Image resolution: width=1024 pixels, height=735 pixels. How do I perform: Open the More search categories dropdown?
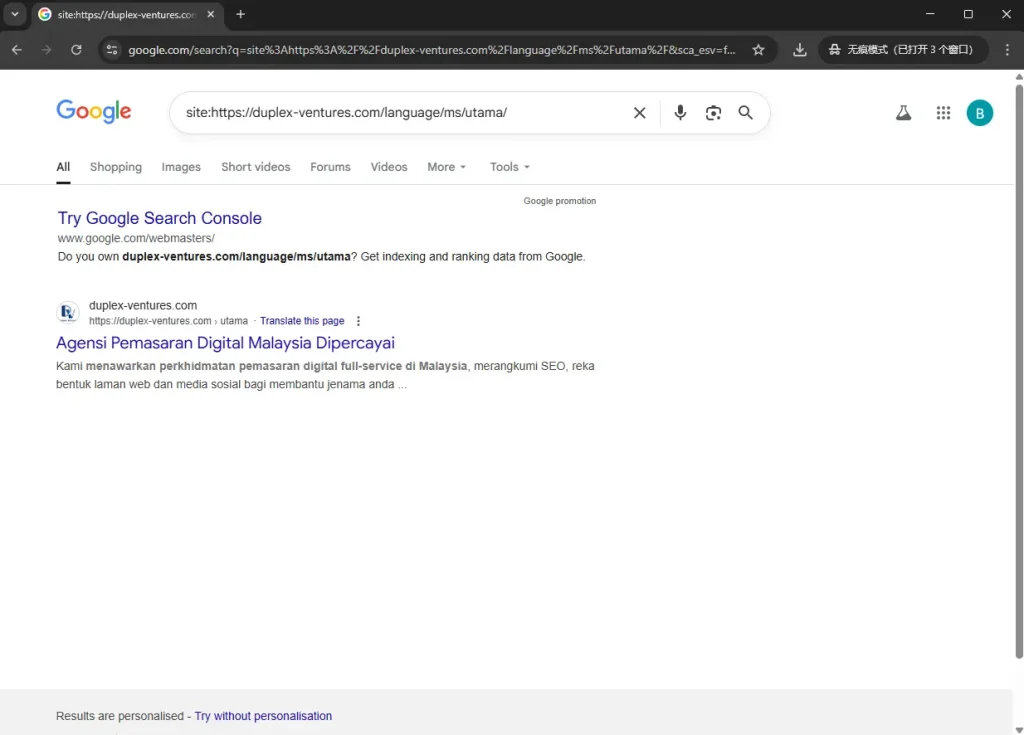(x=446, y=167)
